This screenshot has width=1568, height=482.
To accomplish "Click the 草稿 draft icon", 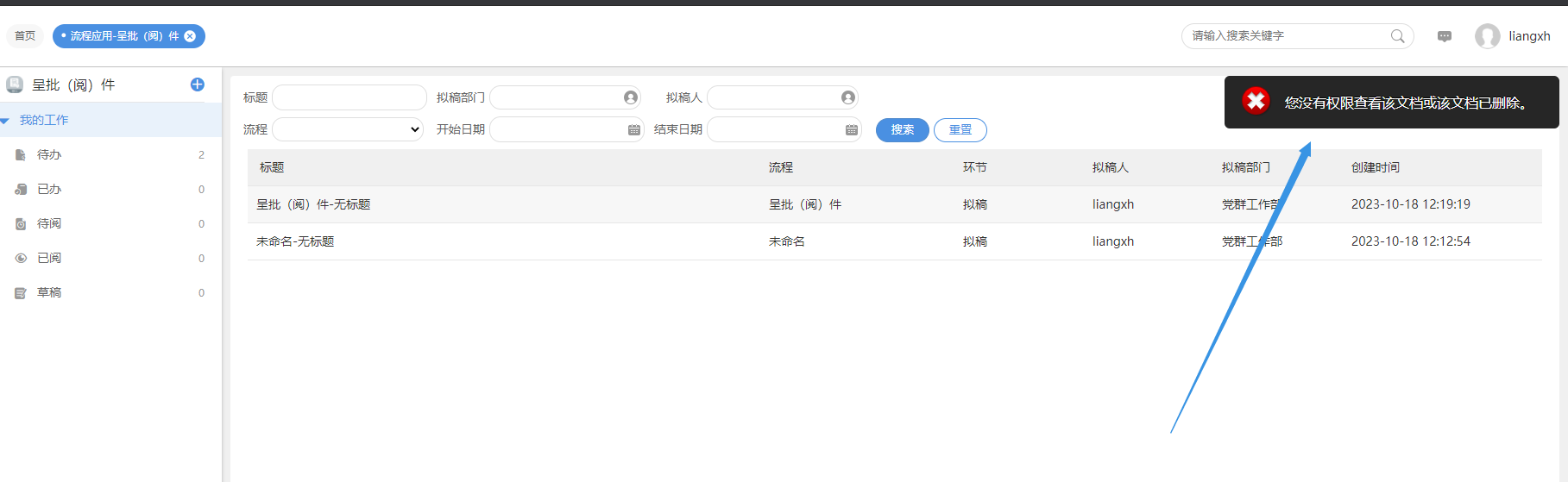I will pos(21,293).
